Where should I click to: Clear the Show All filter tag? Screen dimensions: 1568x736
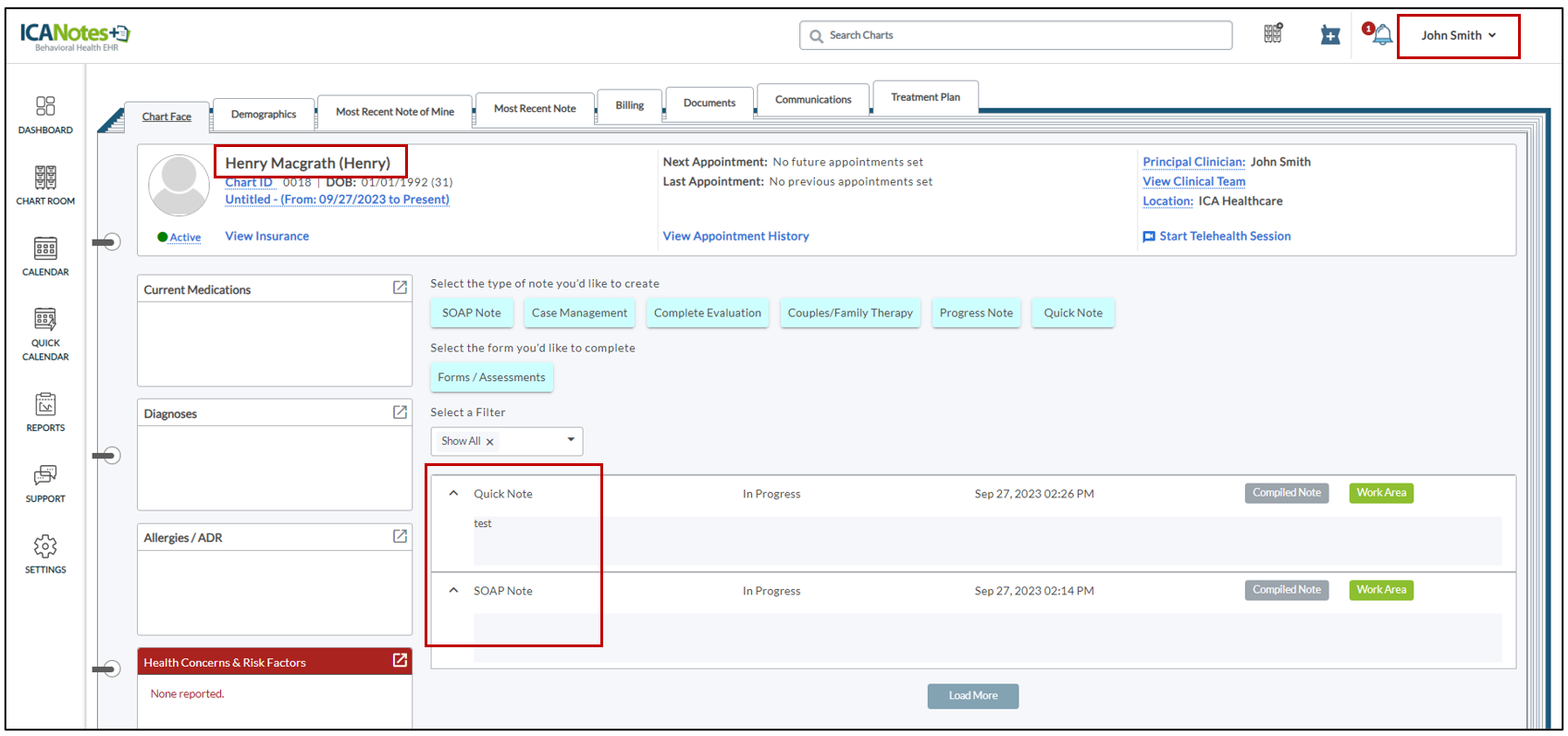coord(490,442)
